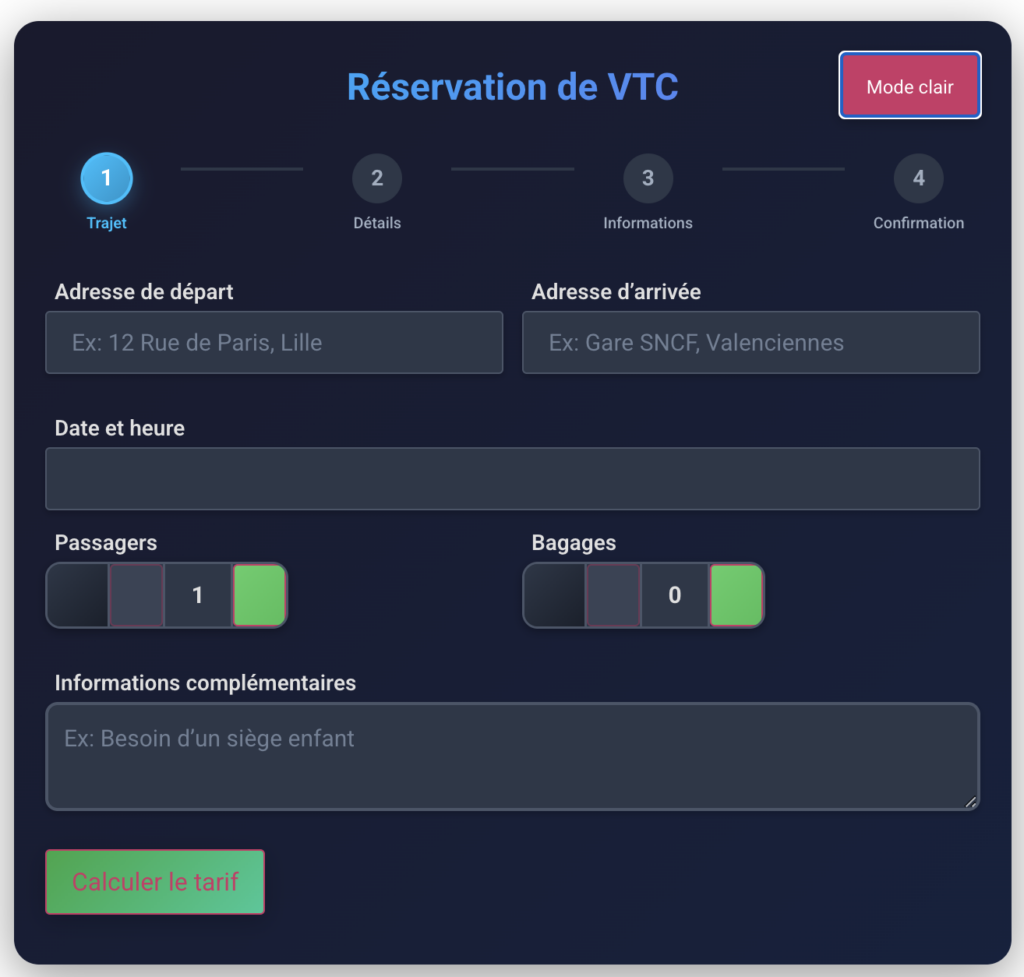Focus the 'Adresse de départ' input field
The width and height of the screenshot is (1024, 977).
tap(274, 342)
